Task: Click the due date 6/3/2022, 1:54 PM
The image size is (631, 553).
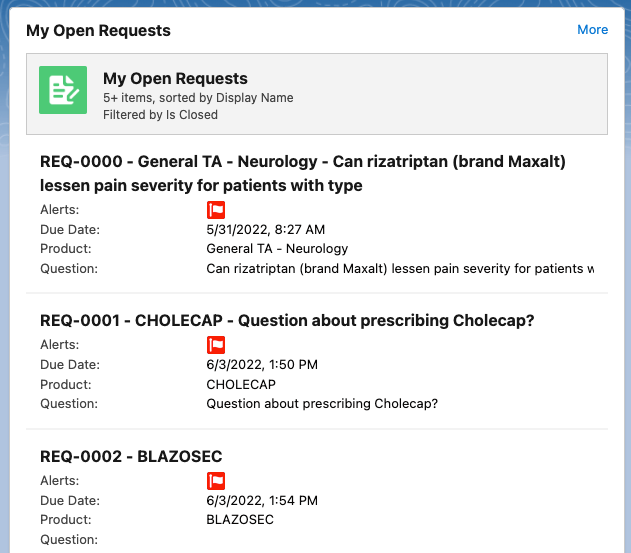Action: (x=262, y=500)
